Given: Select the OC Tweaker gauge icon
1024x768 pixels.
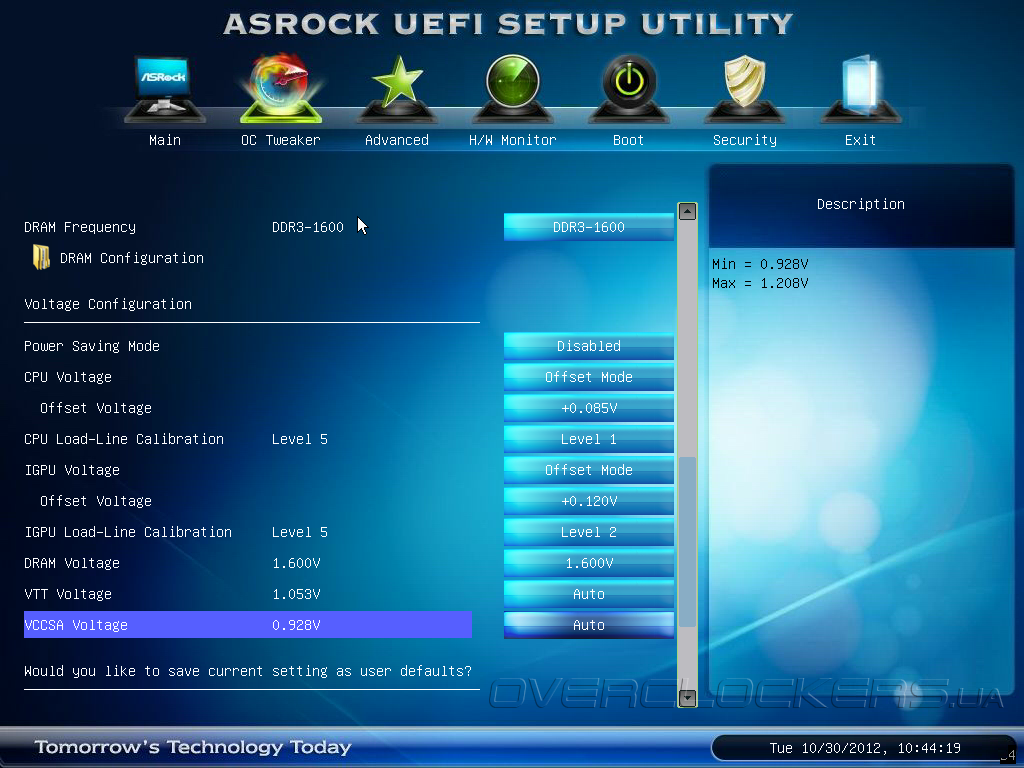Looking at the screenshot, I should (x=281, y=89).
